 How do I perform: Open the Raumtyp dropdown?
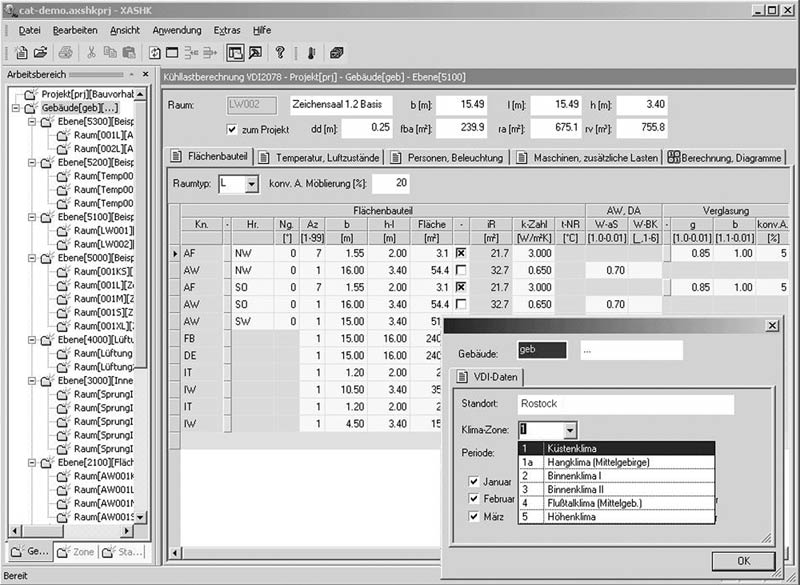(x=251, y=184)
